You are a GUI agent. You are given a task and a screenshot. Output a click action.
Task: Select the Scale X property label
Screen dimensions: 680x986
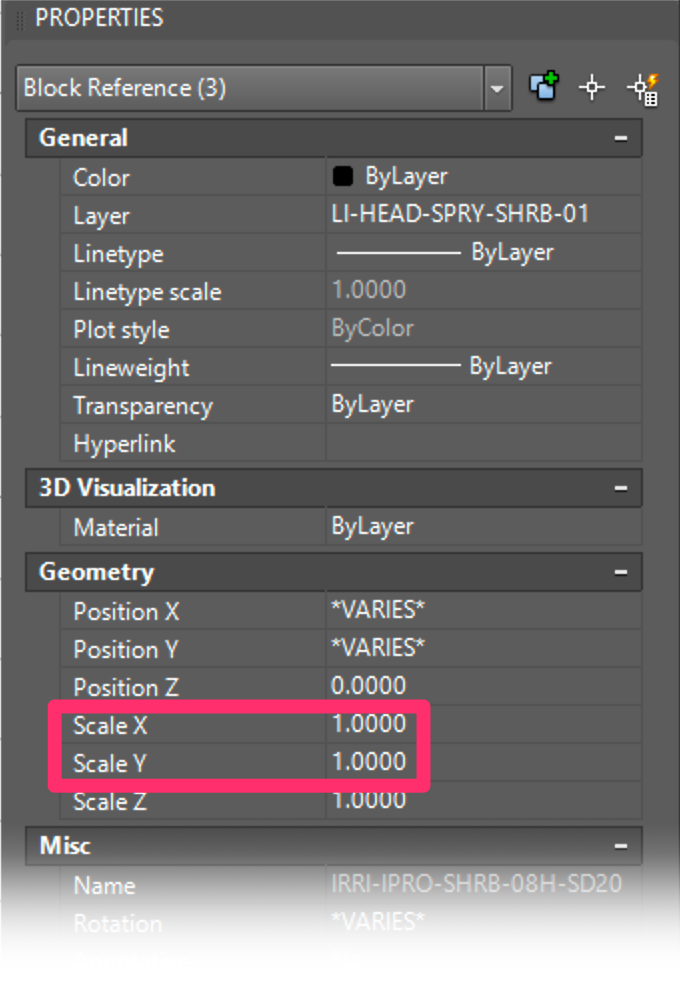click(x=110, y=726)
